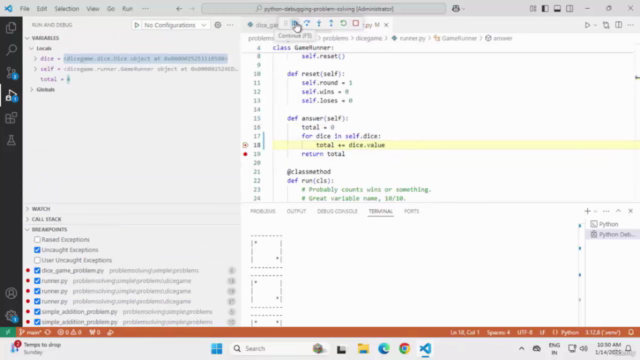Open the File menu

[24, 9]
